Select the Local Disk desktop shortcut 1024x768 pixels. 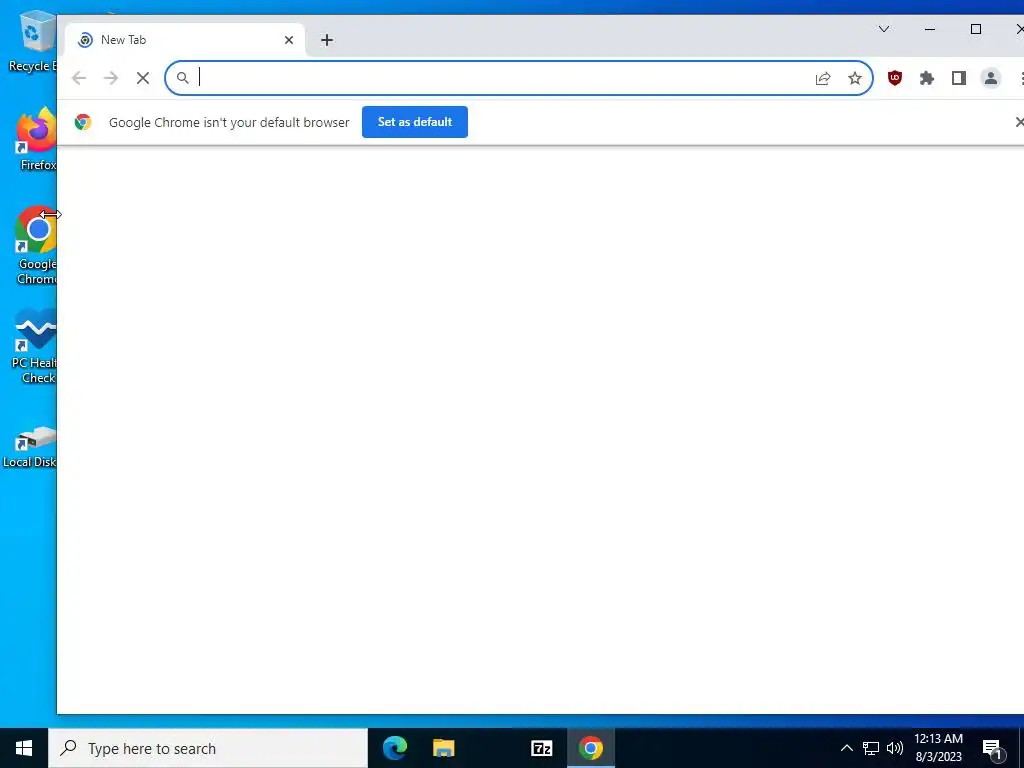click(x=30, y=447)
